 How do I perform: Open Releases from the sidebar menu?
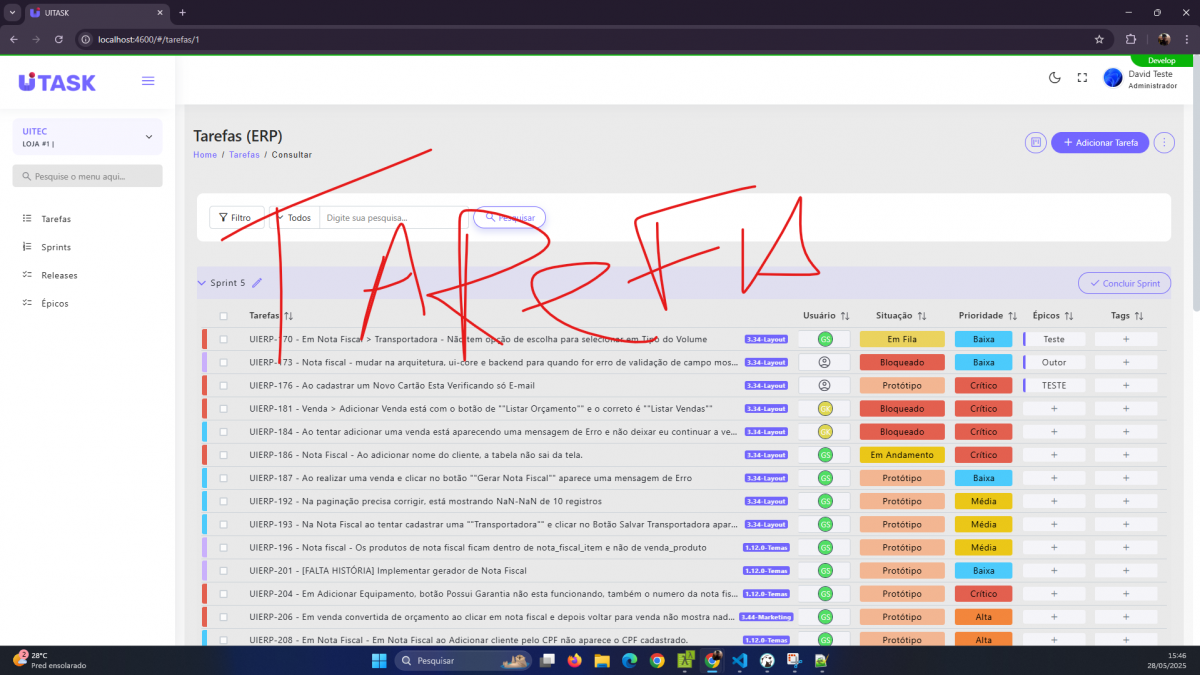pos(59,275)
